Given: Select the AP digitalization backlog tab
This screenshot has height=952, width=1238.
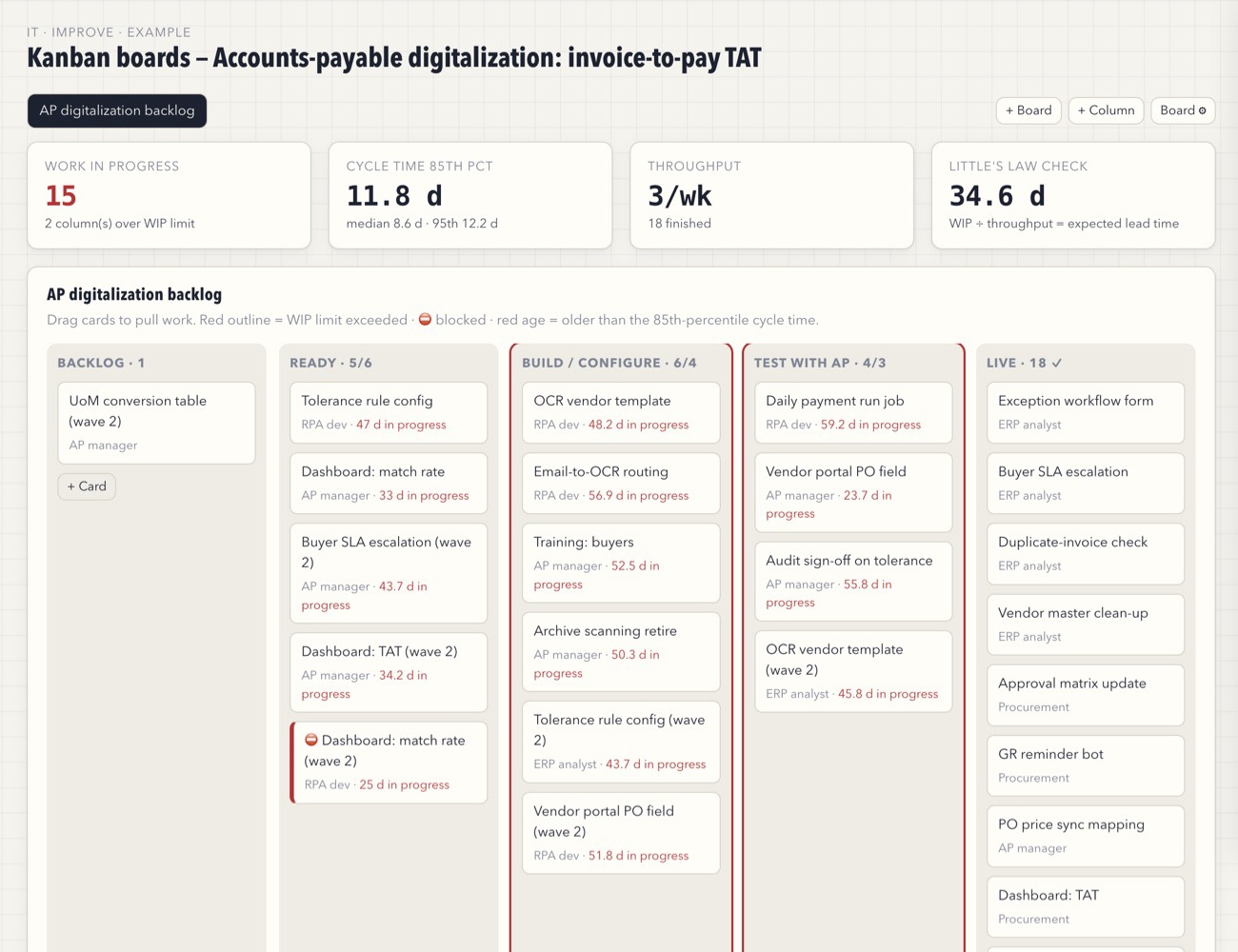Looking at the screenshot, I should (x=117, y=110).
